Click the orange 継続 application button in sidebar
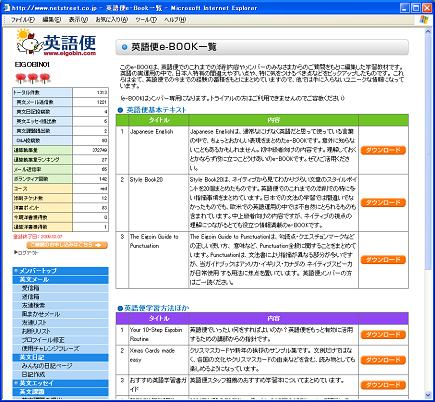This screenshot has height=402, width=435. click(x=67, y=245)
